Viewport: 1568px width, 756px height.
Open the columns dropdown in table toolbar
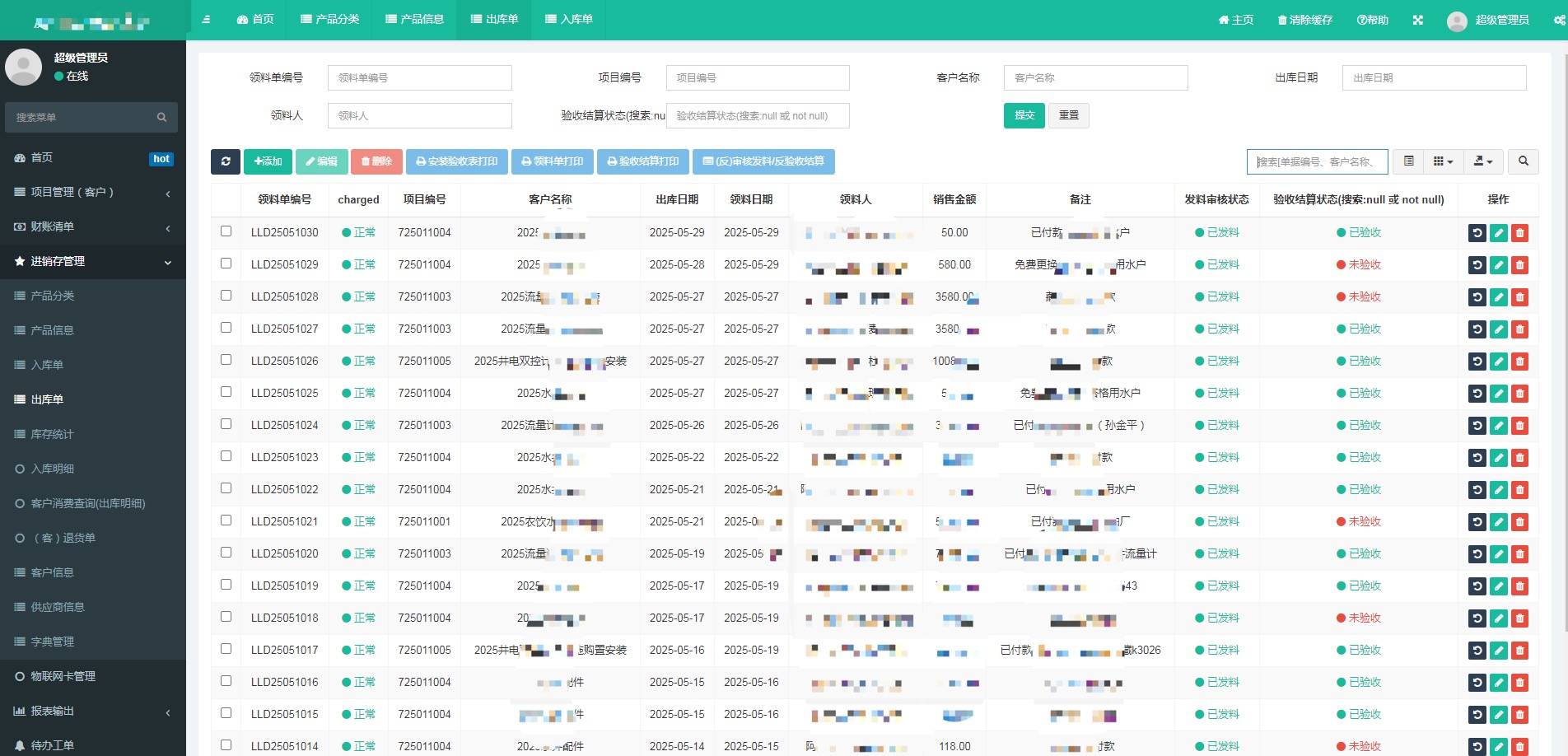pyautogui.click(x=1443, y=161)
